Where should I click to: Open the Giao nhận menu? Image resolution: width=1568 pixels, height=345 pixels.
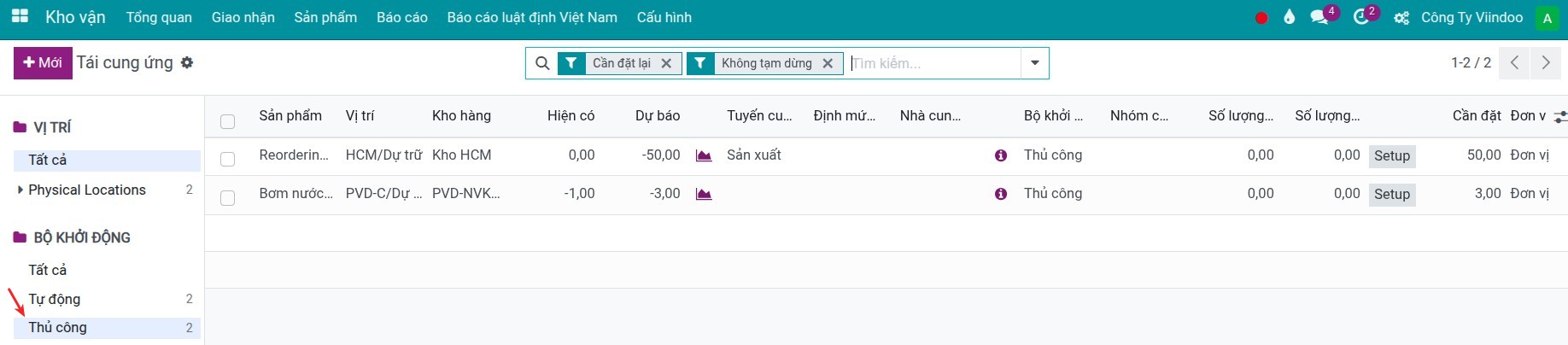click(x=243, y=17)
